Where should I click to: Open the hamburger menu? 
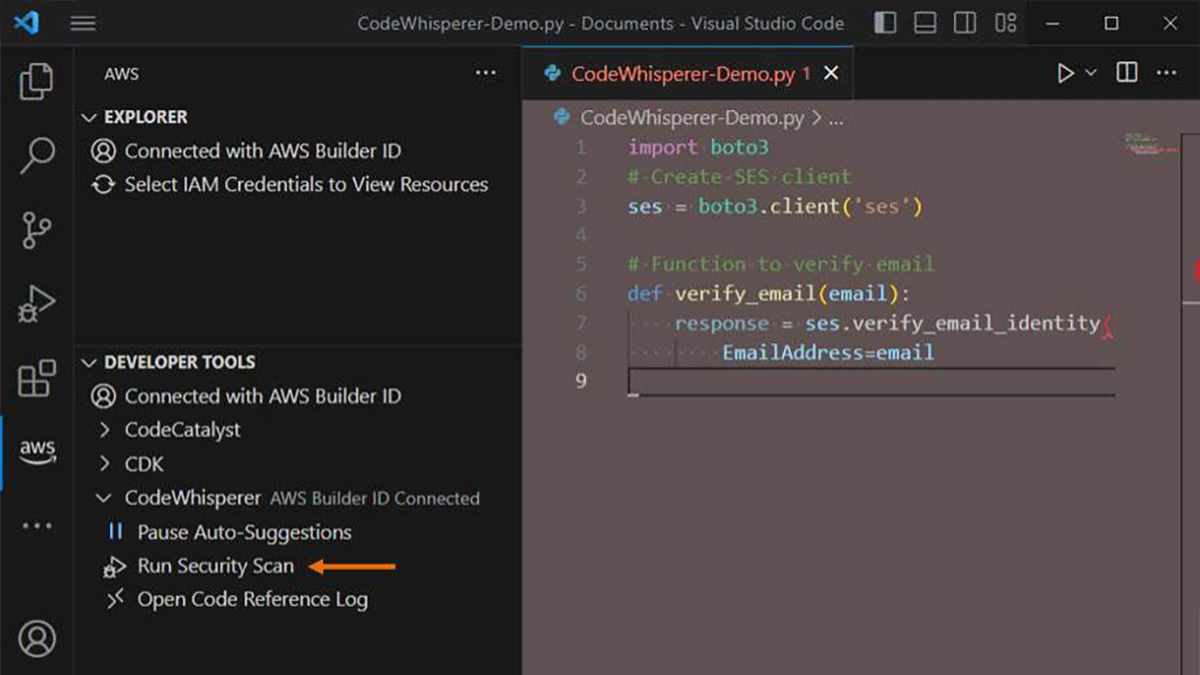(83, 22)
